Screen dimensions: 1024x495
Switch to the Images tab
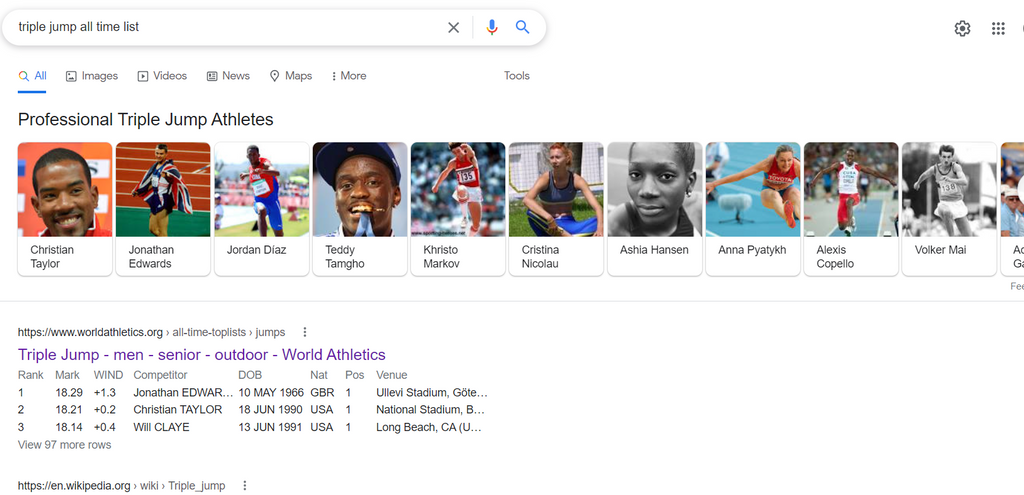(x=92, y=76)
